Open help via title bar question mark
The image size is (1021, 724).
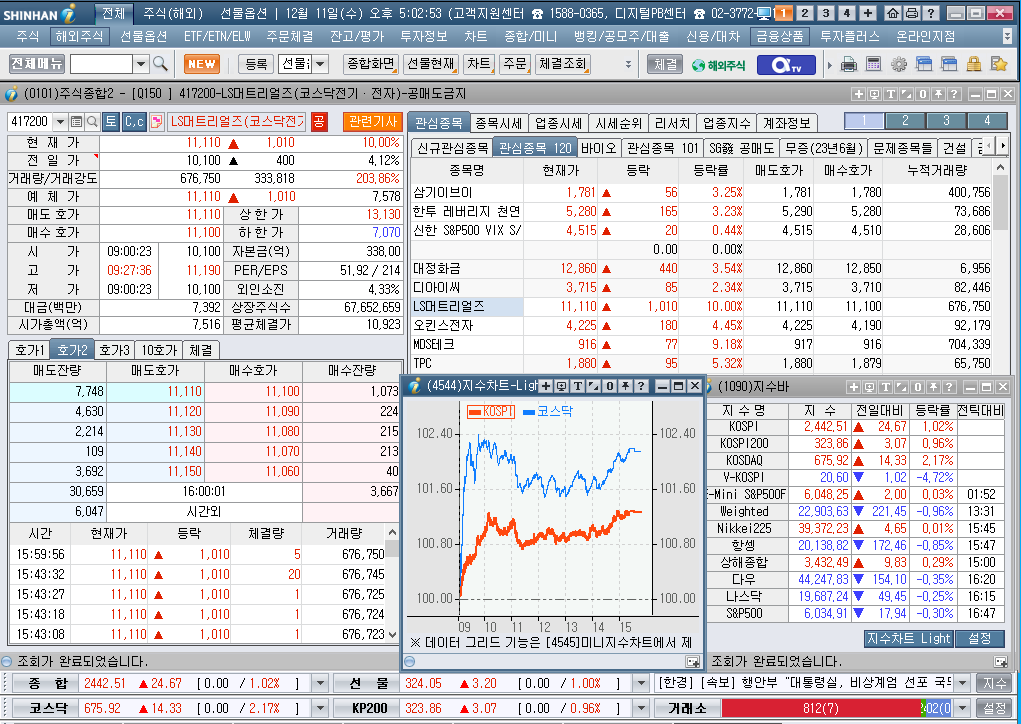click(930, 12)
